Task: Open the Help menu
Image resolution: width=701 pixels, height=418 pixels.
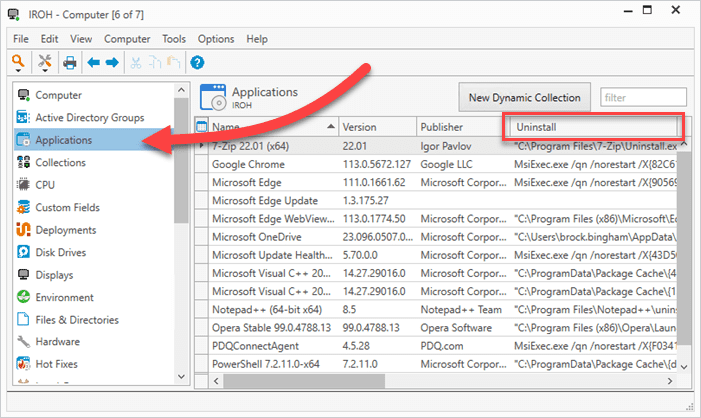Action: point(257,39)
